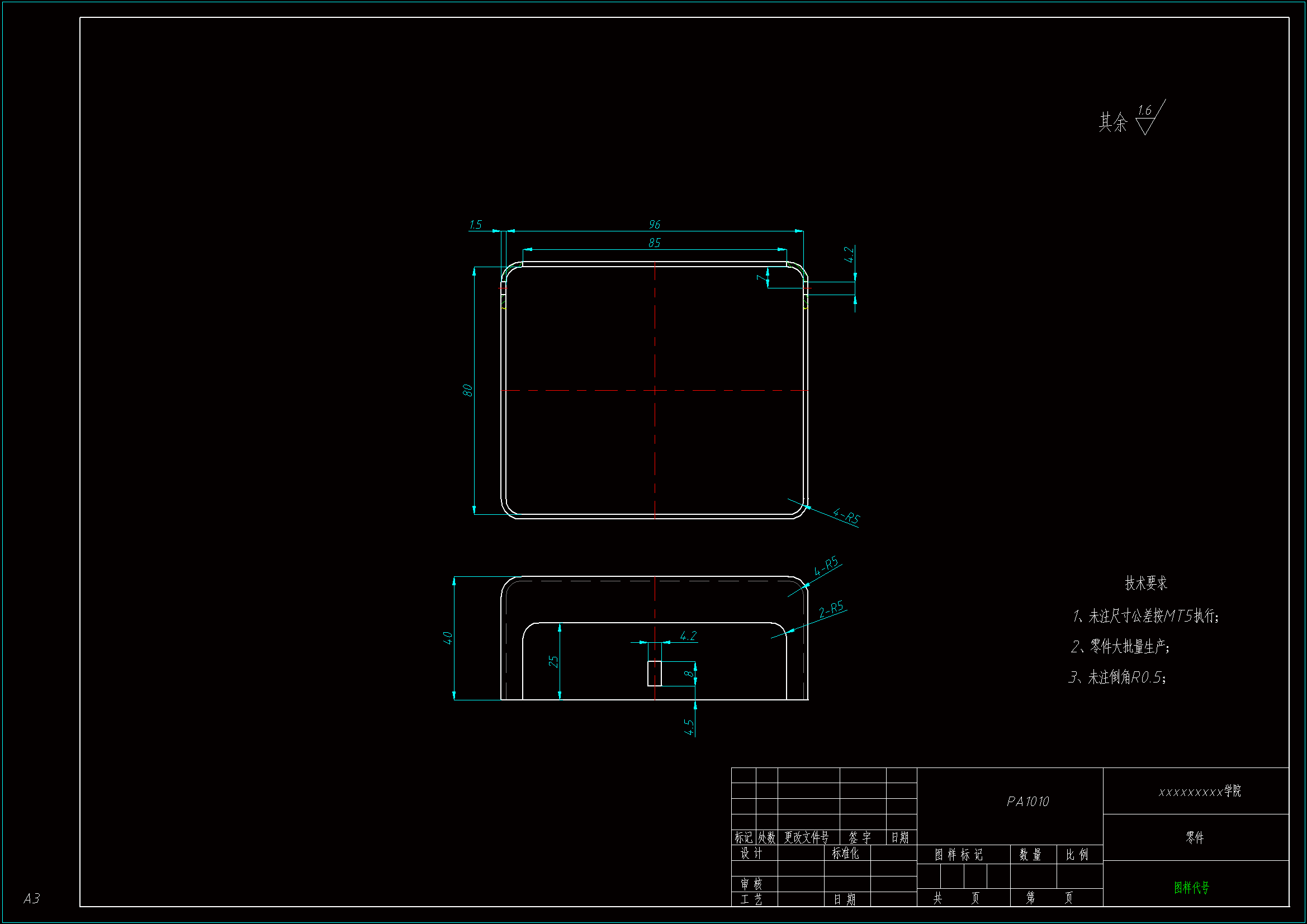Click the 40 height dimension in front view

pyautogui.click(x=447, y=638)
